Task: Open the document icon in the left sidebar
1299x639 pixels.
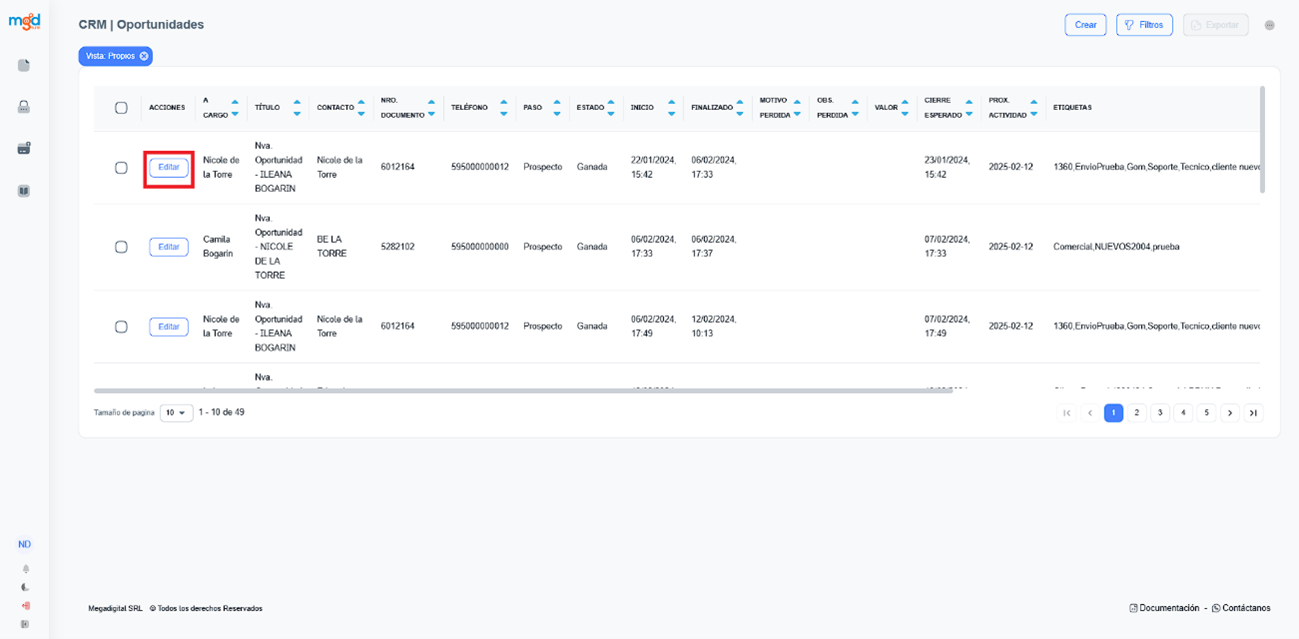Action: [24, 66]
